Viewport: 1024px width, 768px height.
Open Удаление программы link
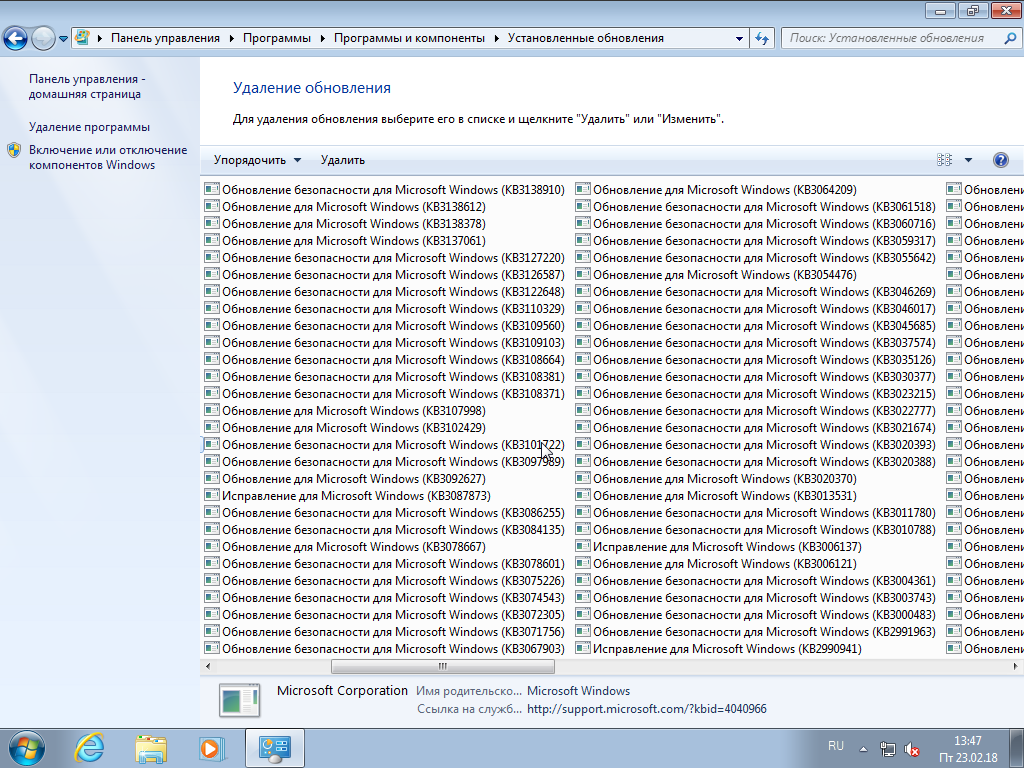pos(89,127)
